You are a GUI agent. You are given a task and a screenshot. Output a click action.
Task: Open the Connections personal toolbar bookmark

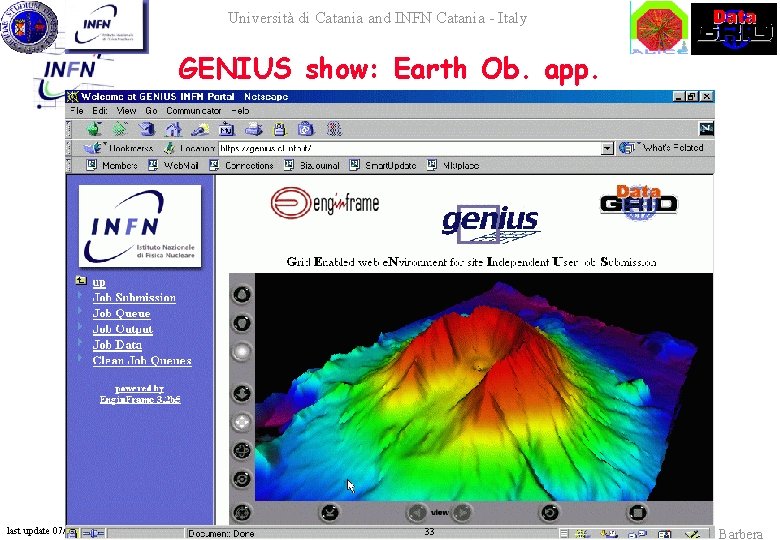pos(241,165)
